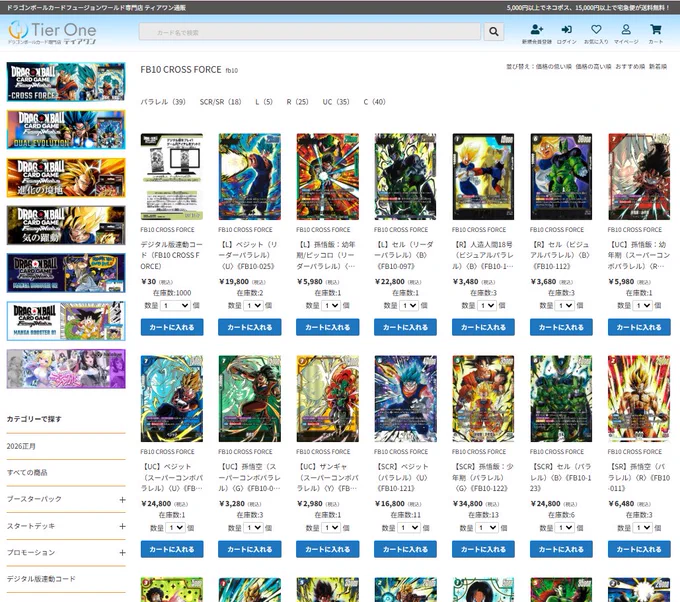The height and width of the screenshot is (602, 680).
Task: Filter by R (25) tab
Action: [297, 102]
